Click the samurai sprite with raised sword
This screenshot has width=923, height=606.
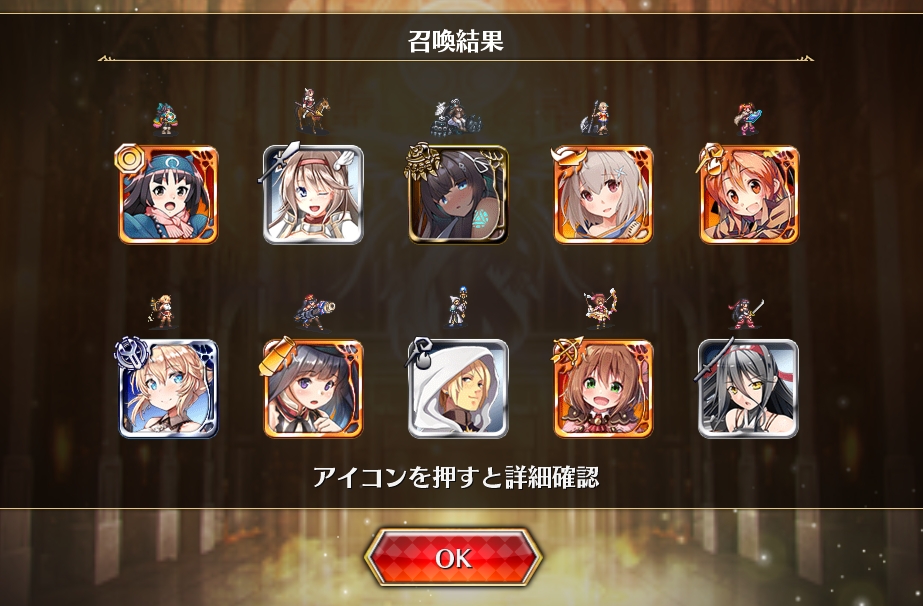point(746,313)
